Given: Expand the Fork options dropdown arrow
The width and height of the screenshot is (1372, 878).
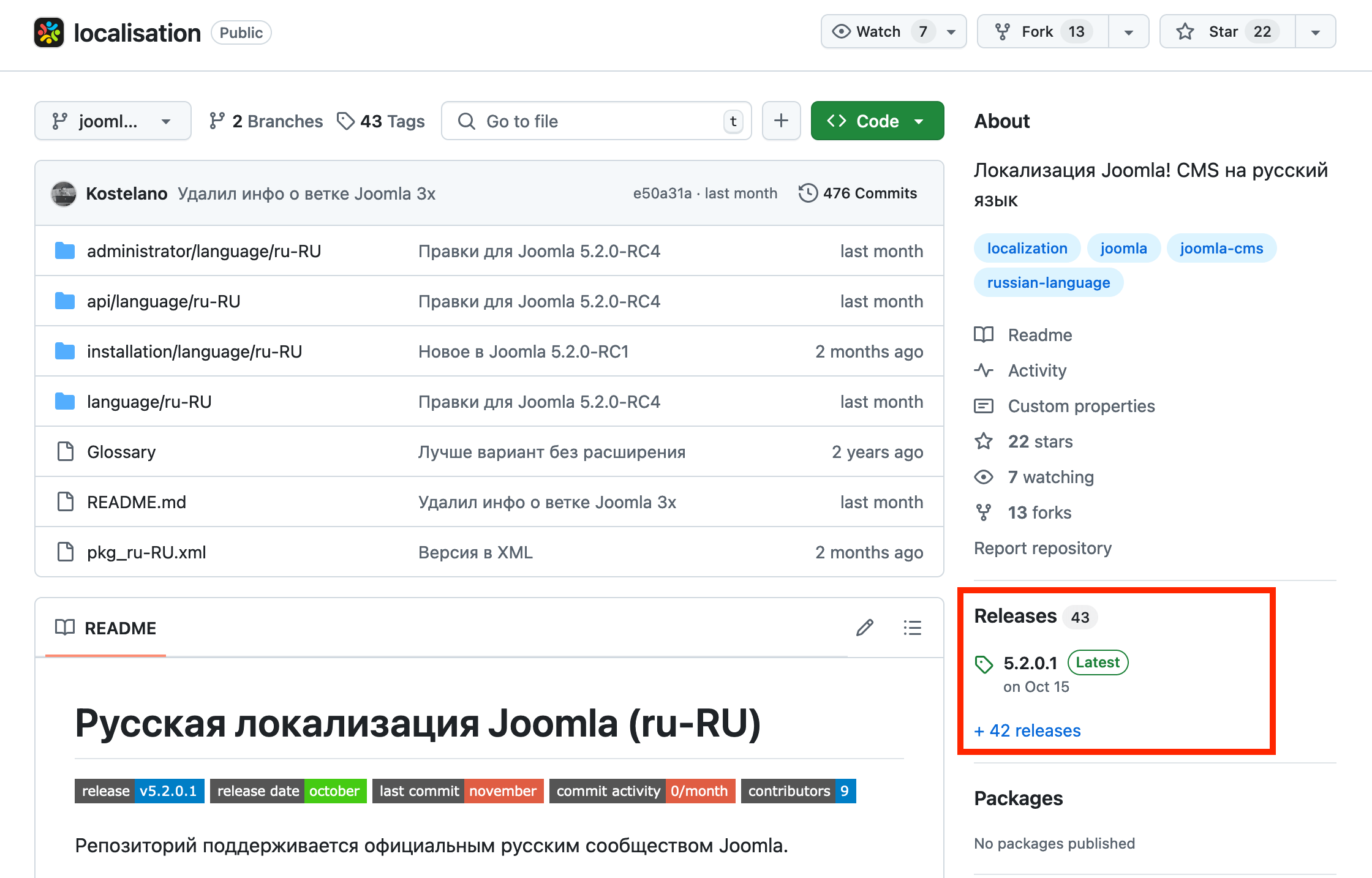Looking at the screenshot, I should point(1128,32).
